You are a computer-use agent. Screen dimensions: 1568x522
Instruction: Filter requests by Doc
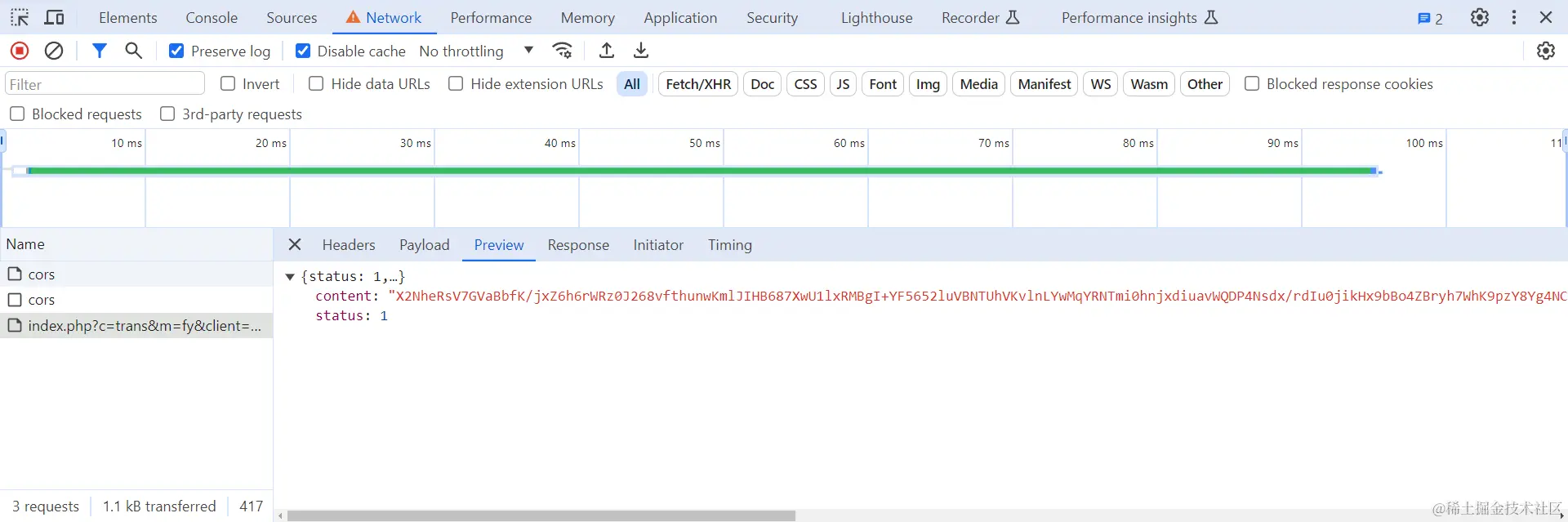762,83
